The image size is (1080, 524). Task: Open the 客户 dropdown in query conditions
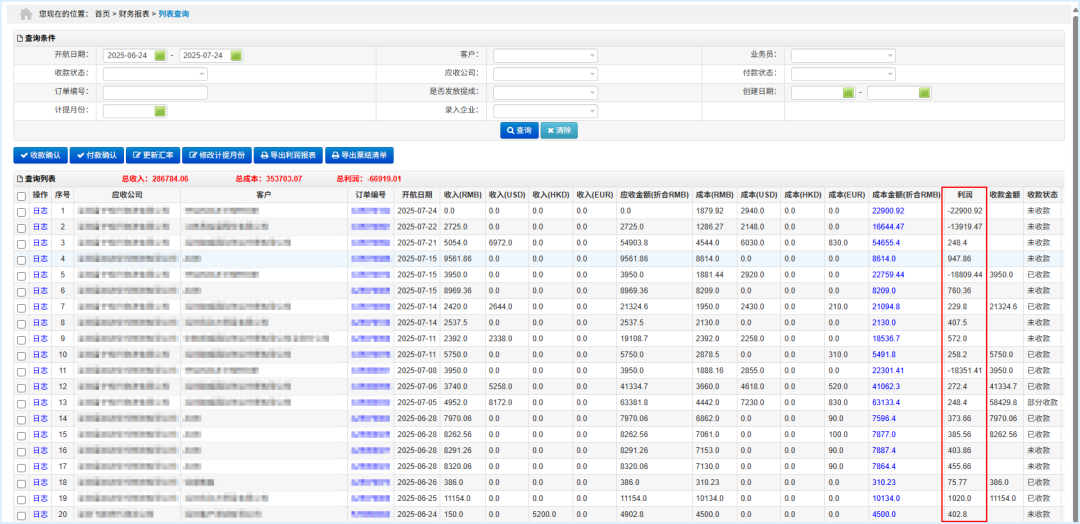tap(544, 55)
